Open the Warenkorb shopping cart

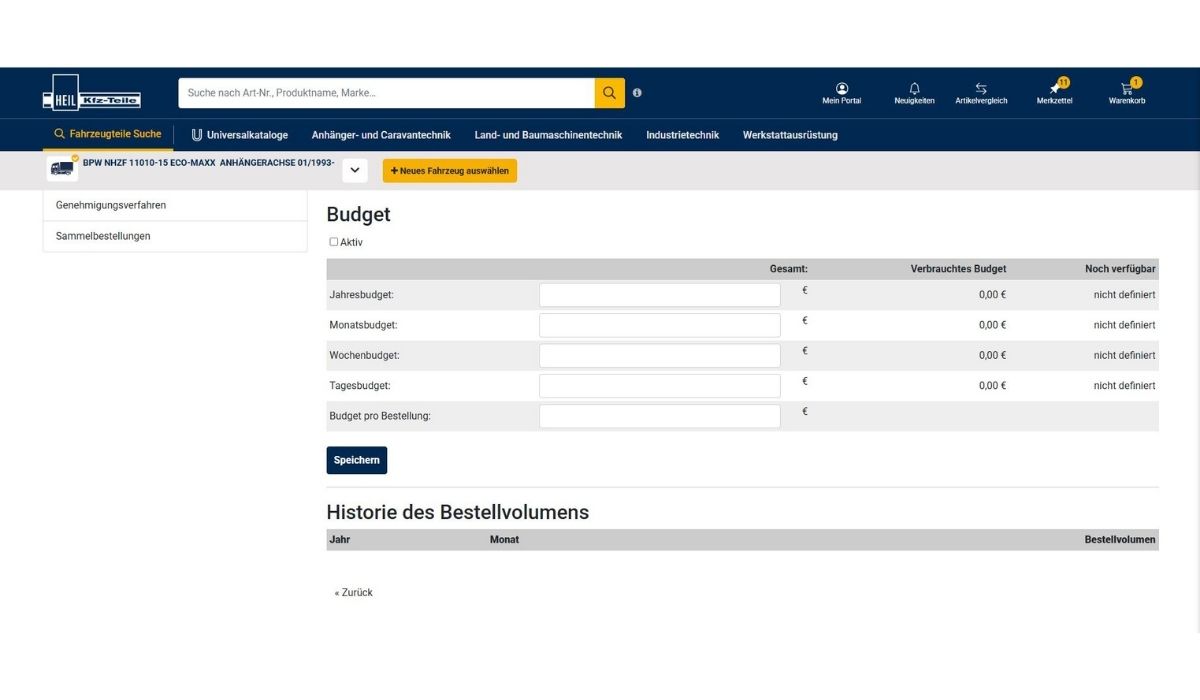click(1127, 89)
